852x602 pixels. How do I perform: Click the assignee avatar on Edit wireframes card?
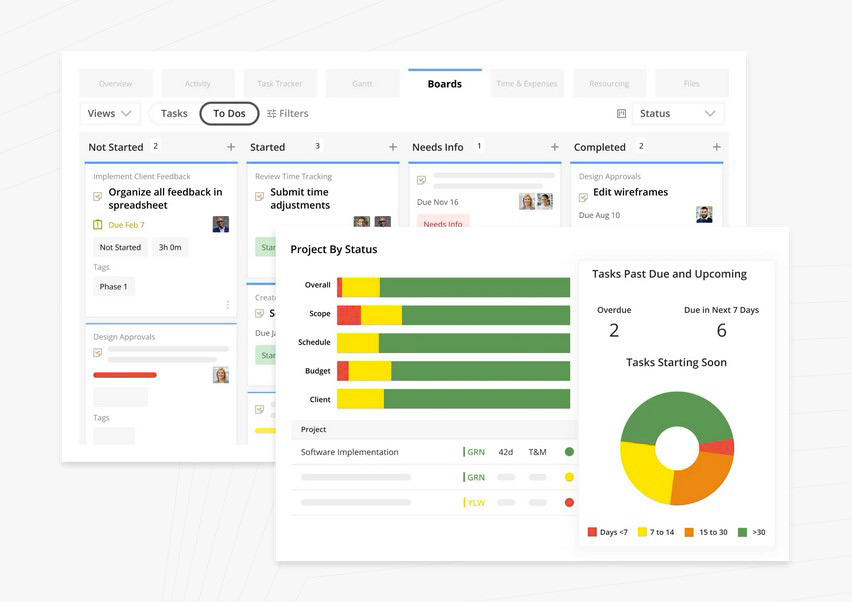click(704, 214)
